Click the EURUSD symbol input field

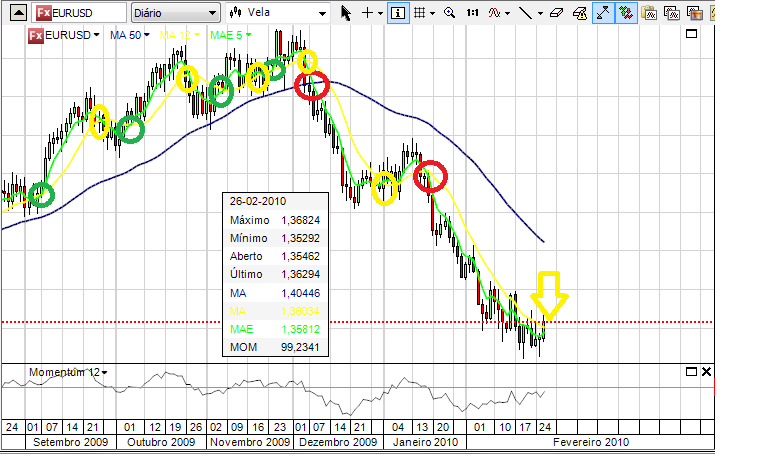pyautogui.click(x=79, y=13)
